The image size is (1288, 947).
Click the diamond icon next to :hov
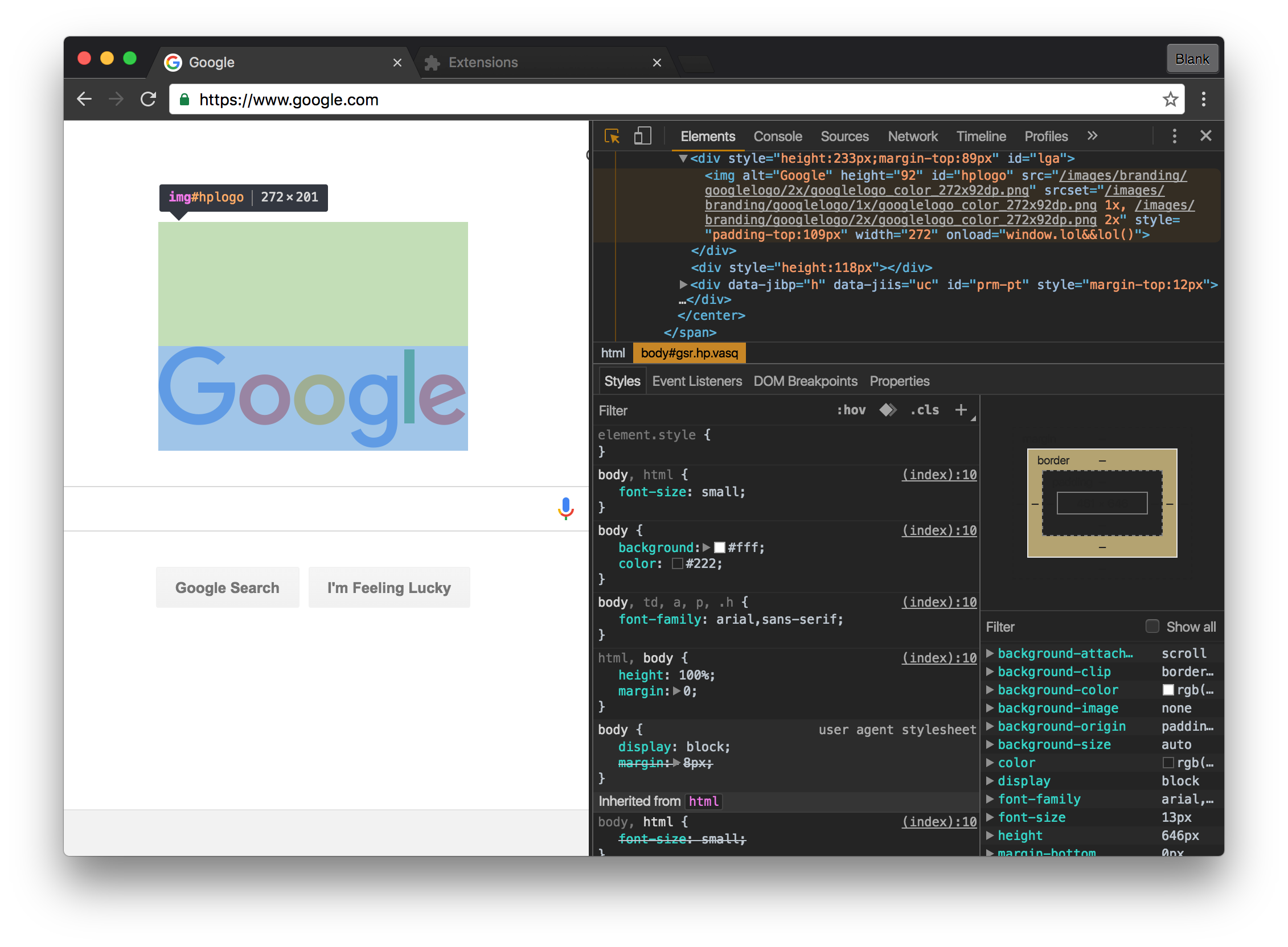(888, 410)
